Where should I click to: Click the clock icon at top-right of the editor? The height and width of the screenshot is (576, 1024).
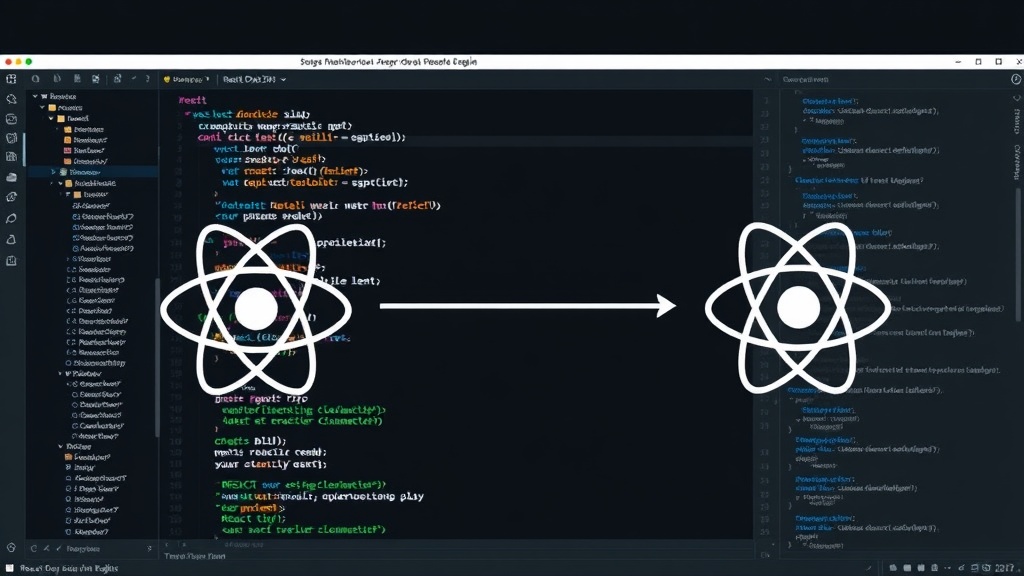1016,79
